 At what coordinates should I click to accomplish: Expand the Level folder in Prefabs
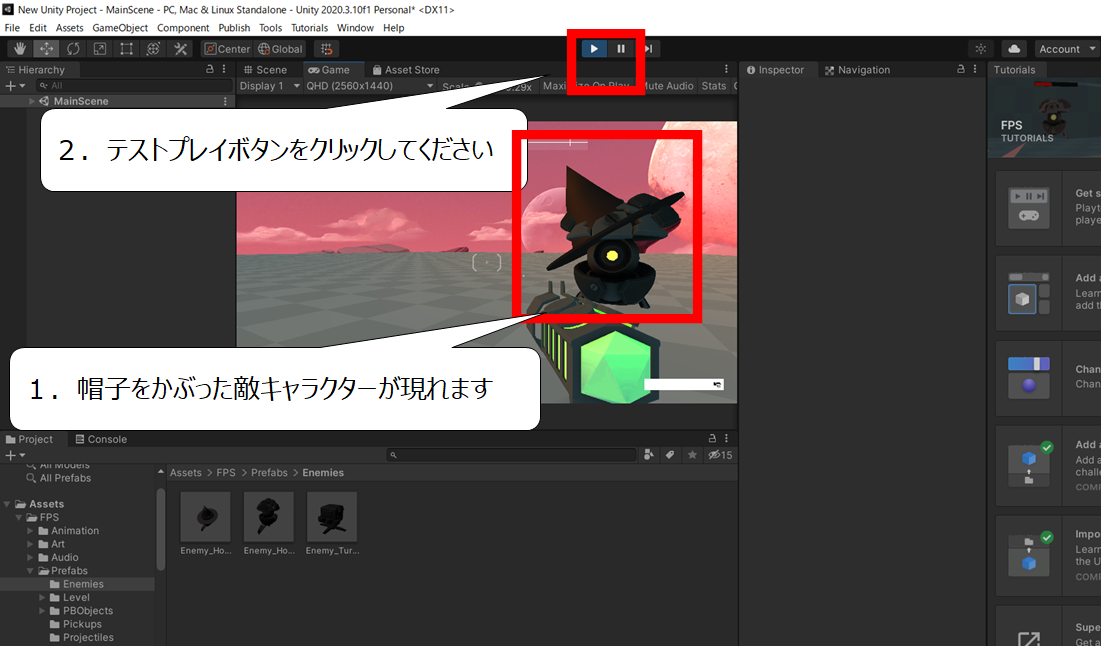42,598
